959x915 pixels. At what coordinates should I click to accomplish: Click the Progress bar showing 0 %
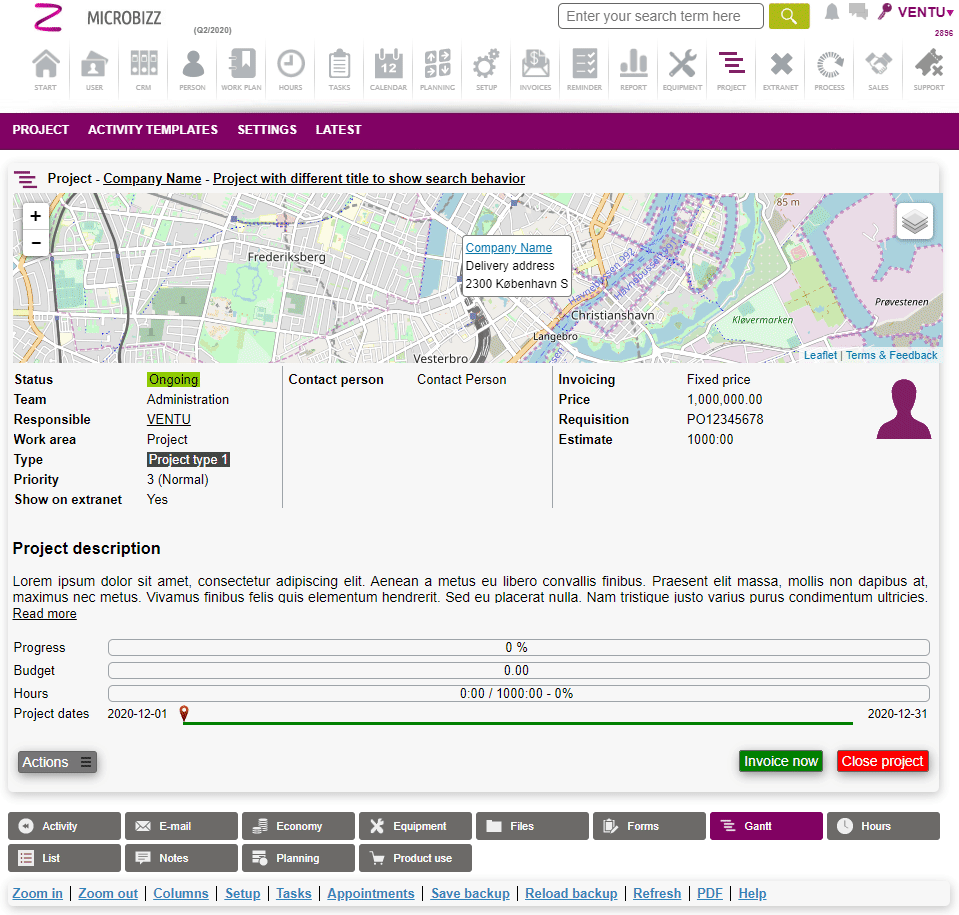coord(518,648)
